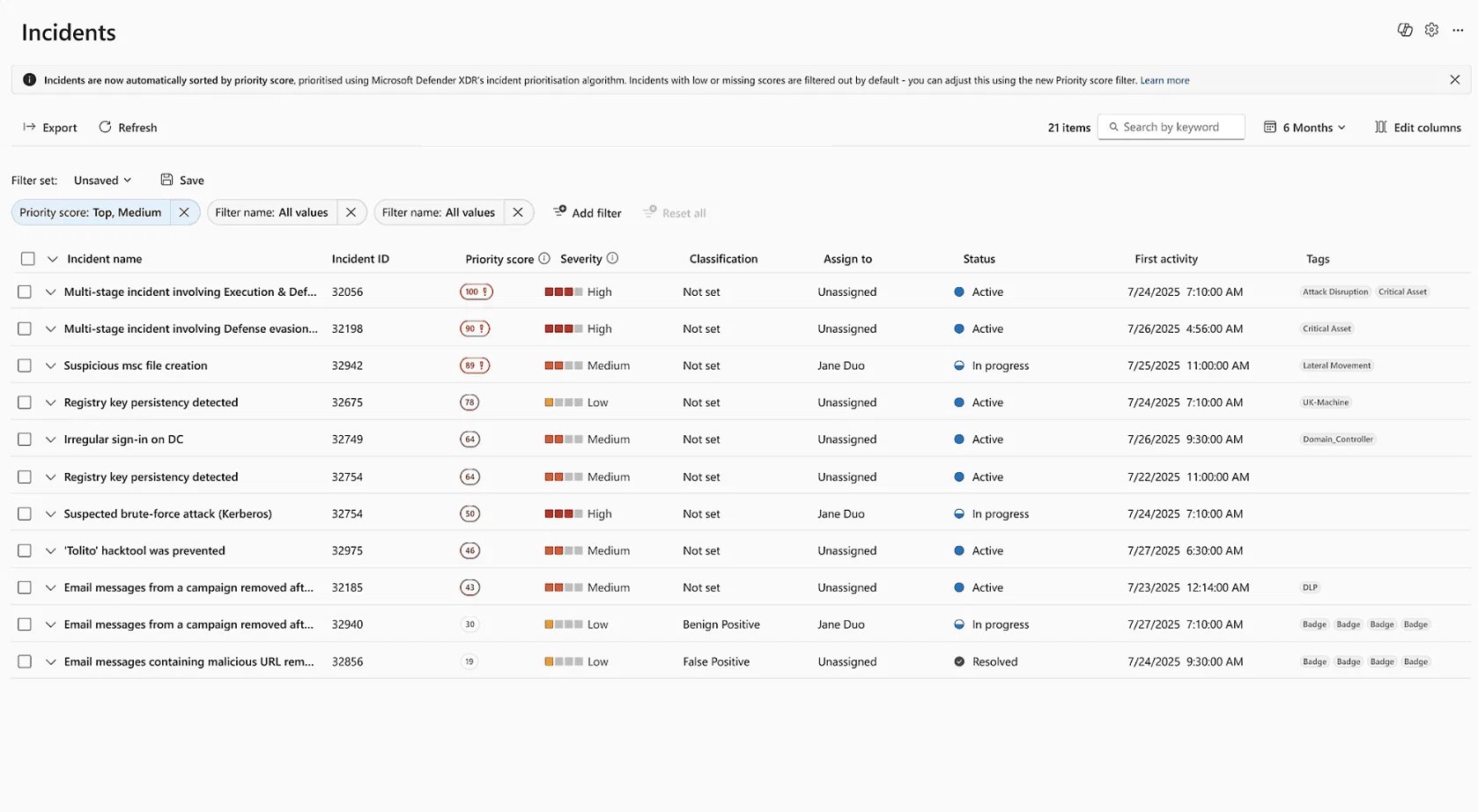This screenshot has width=1478, height=812.
Task: Click the priority score 90 badge
Action: 475,328
